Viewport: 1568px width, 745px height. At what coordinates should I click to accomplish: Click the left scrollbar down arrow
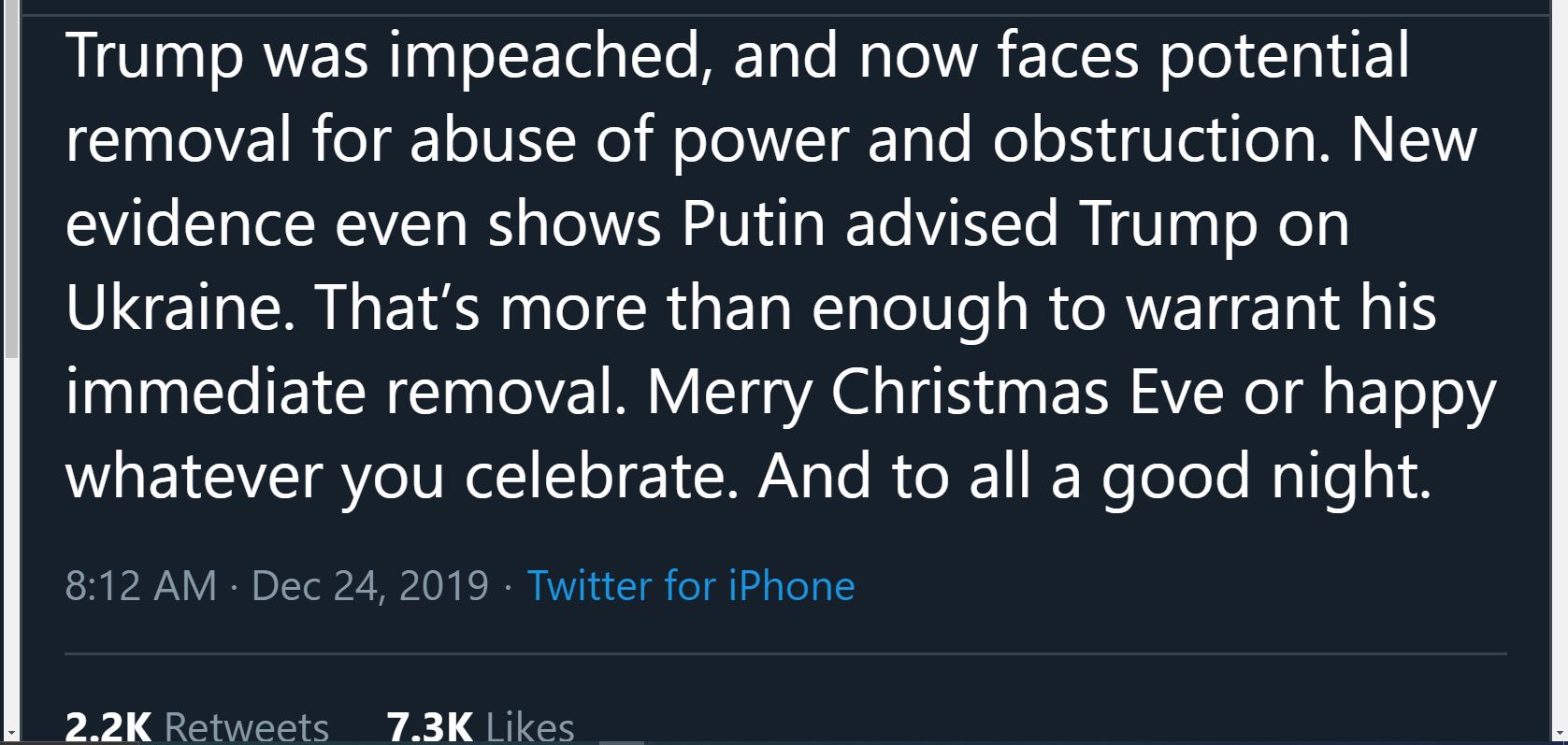coord(9,732)
